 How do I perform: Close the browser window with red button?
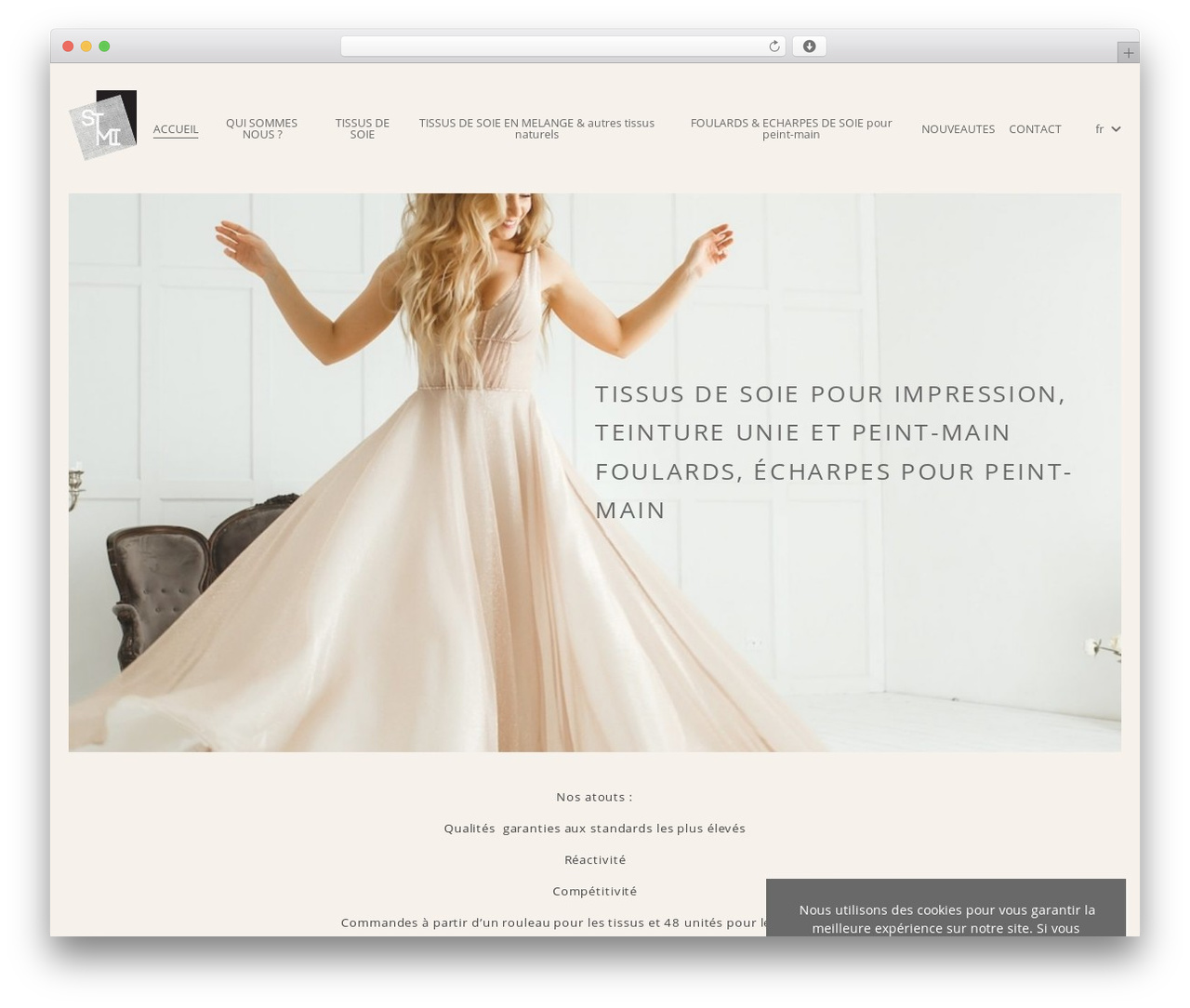click(x=68, y=46)
